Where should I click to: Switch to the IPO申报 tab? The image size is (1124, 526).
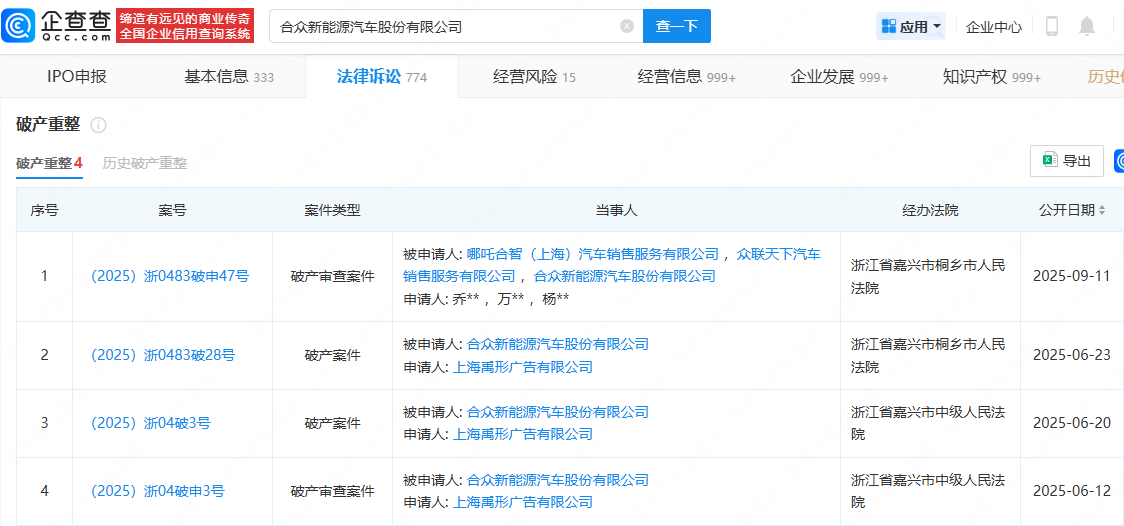tap(77, 77)
